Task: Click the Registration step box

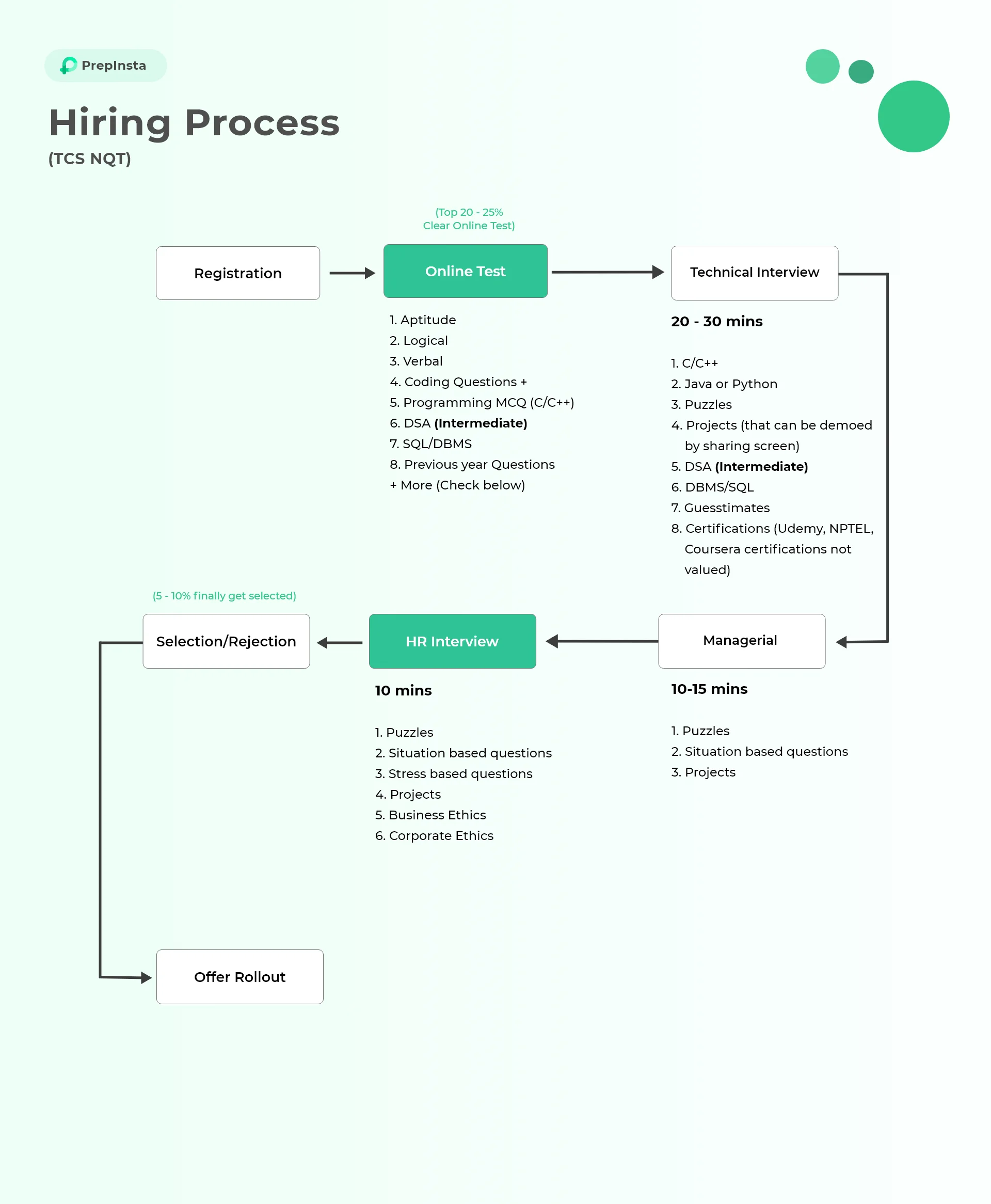Action: (x=238, y=272)
